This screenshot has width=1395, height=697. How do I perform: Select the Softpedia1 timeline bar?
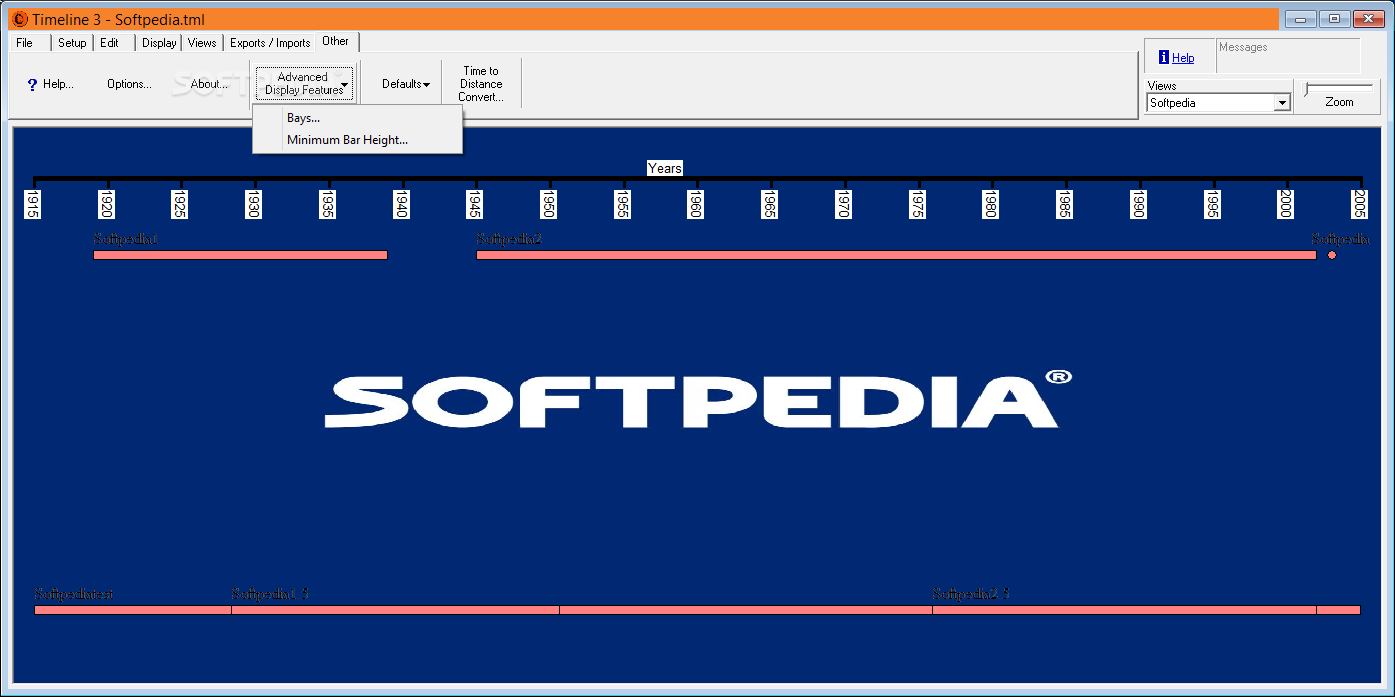[x=240, y=255]
